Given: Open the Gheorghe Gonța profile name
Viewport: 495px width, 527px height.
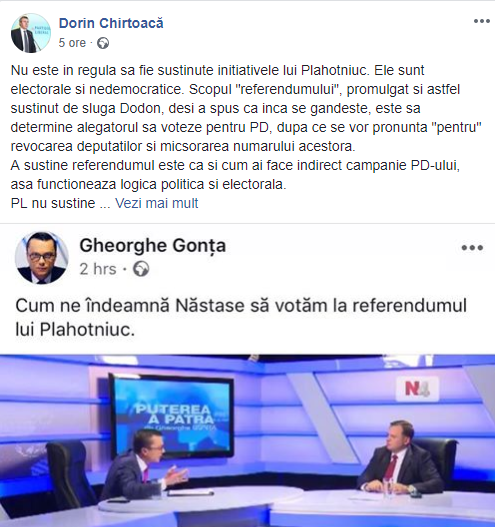Looking at the screenshot, I should pos(153,246).
